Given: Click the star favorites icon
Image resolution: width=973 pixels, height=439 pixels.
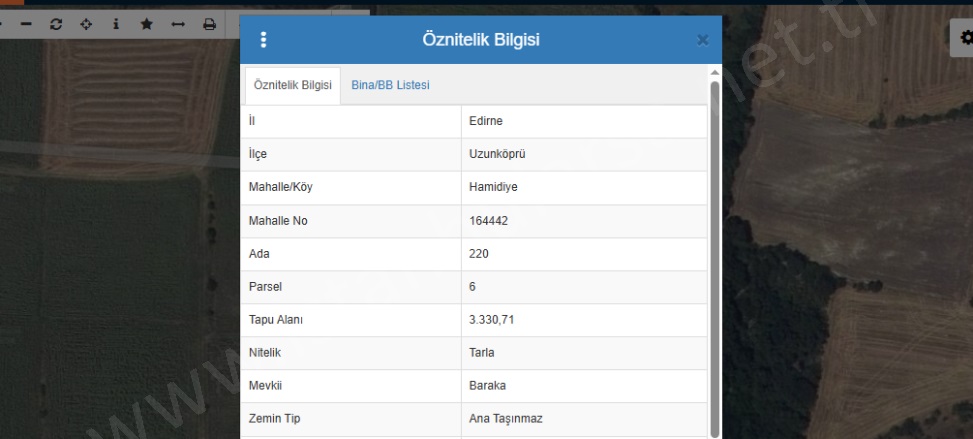Looking at the screenshot, I should [146, 24].
